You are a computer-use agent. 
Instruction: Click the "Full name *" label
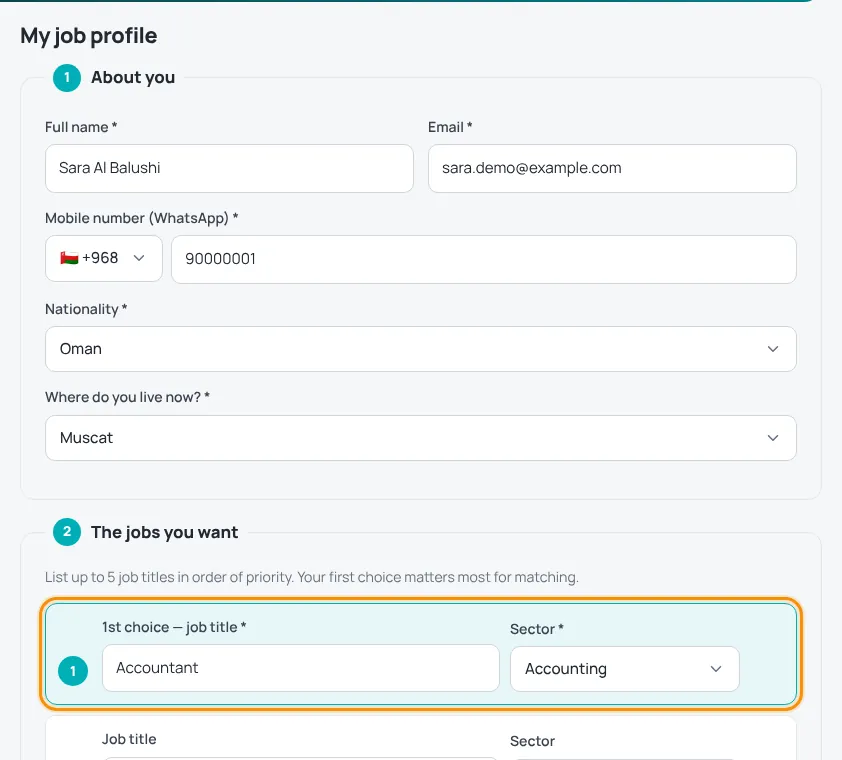(x=81, y=127)
